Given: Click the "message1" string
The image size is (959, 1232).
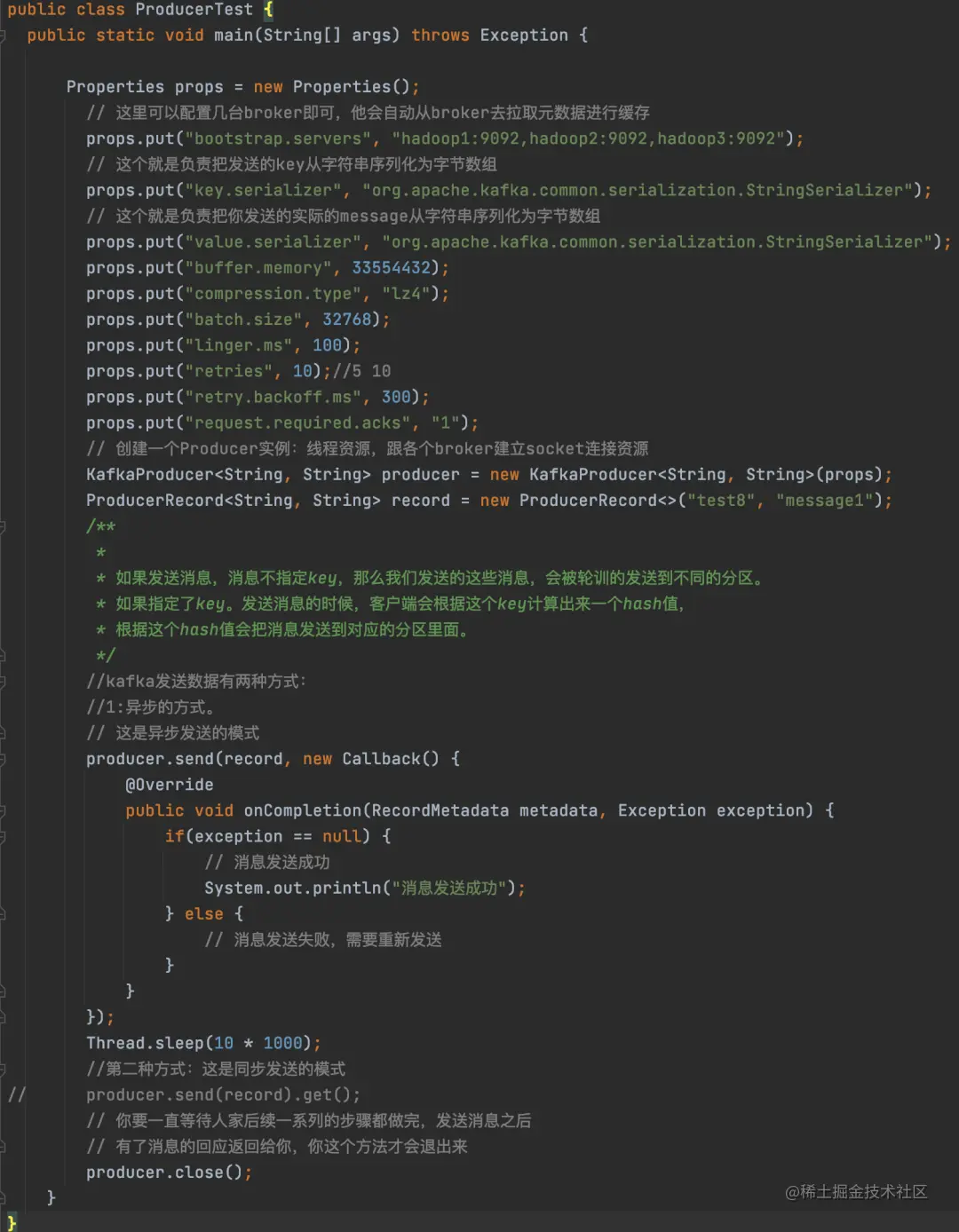Looking at the screenshot, I should tap(825, 500).
